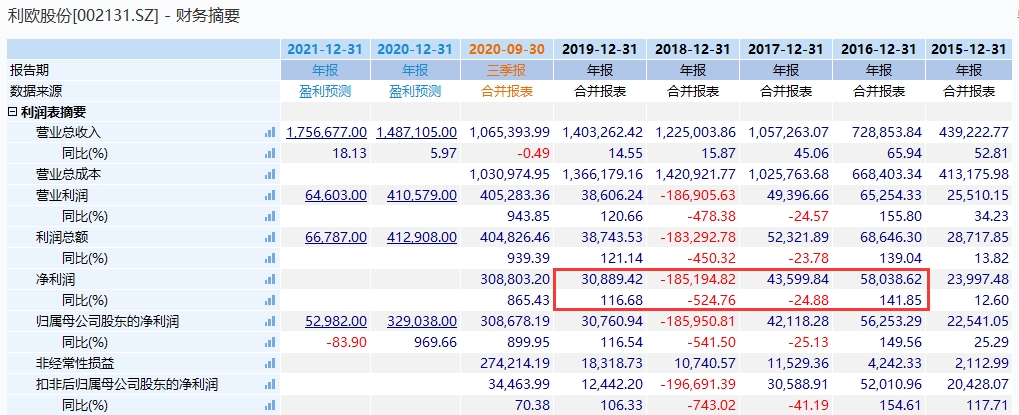This screenshot has width=1019, height=415.
Task: Open chart icon for 利润总额 同比(%) row
Action: coord(270,258)
